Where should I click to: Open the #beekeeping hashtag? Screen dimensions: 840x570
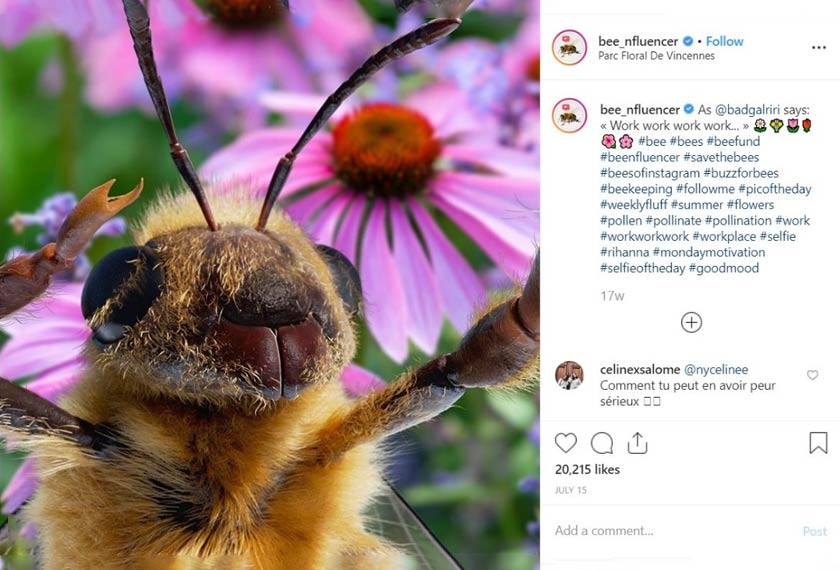pos(635,189)
